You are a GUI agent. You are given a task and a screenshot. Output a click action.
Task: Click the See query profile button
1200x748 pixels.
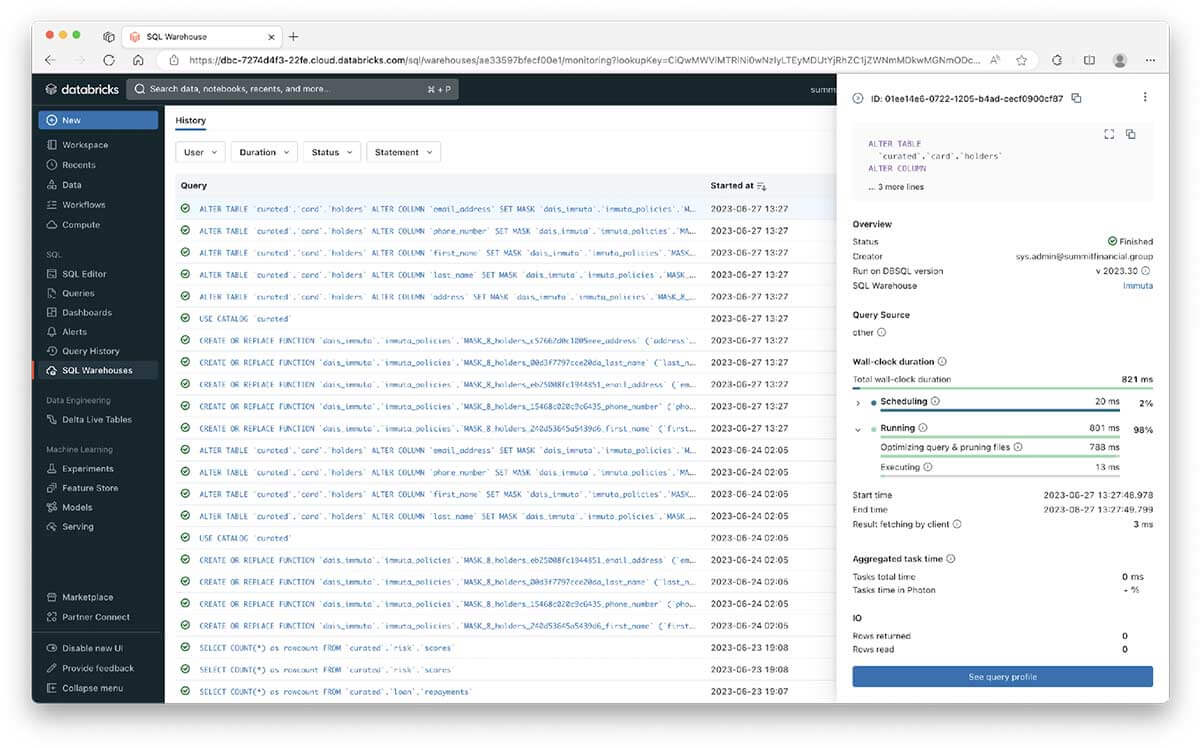pyautogui.click(x=1002, y=677)
